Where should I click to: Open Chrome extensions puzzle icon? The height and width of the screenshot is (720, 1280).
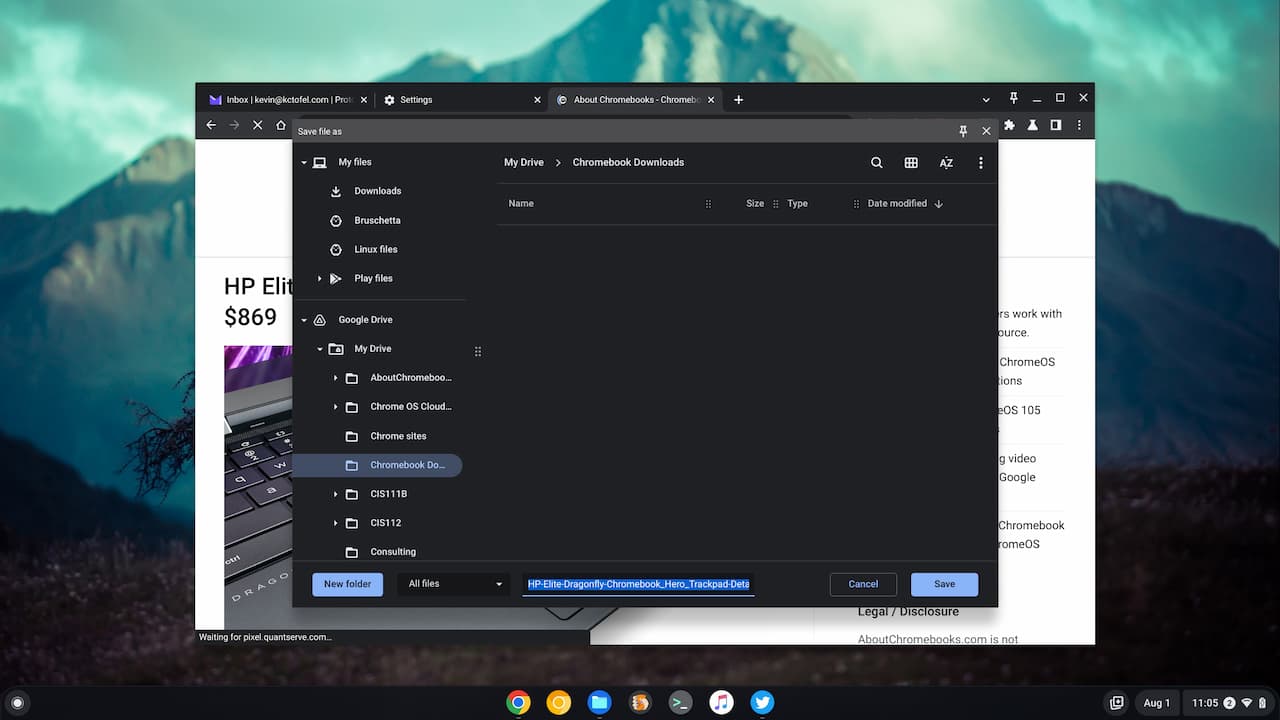pyautogui.click(x=1009, y=125)
